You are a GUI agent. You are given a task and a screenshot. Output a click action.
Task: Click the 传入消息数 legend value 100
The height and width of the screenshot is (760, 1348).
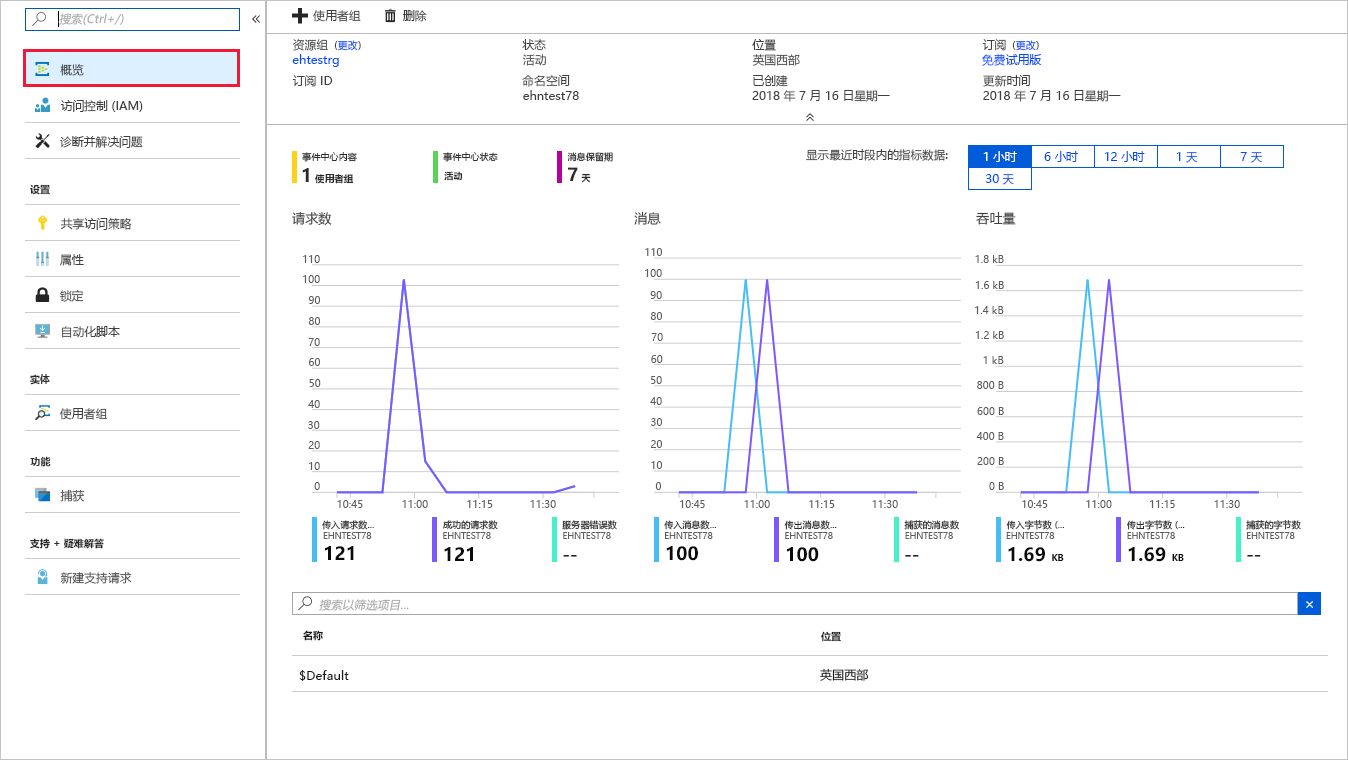point(682,554)
